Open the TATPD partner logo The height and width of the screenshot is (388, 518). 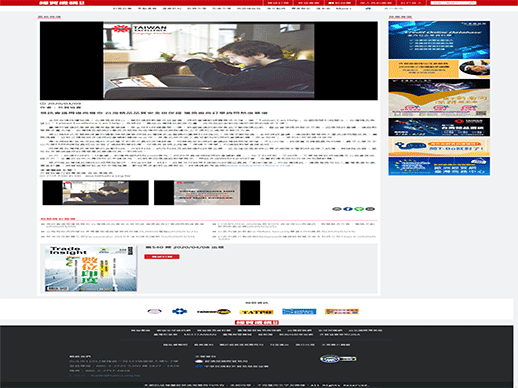pyautogui.click(x=256, y=312)
